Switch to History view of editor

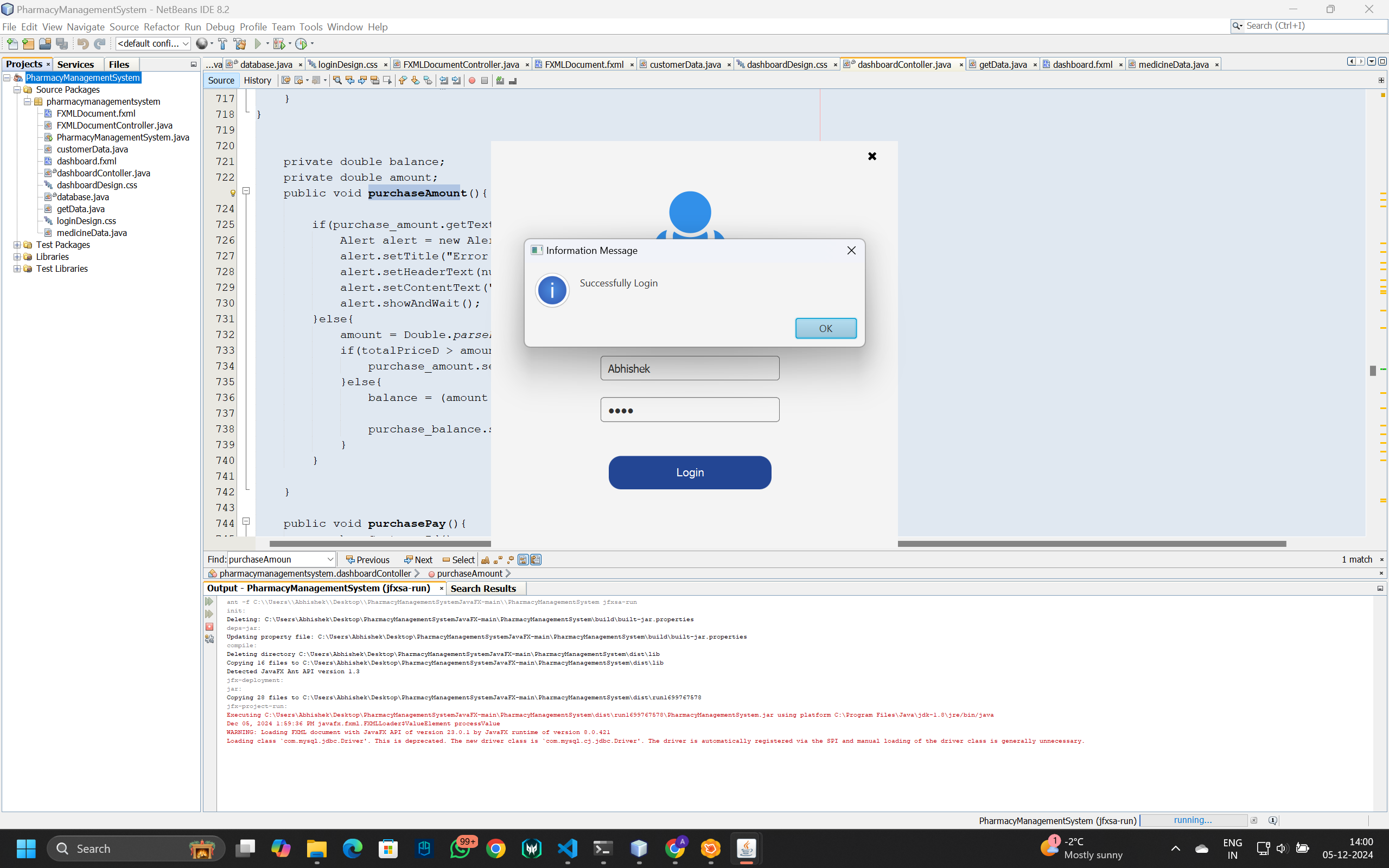(x=257, y=80)
